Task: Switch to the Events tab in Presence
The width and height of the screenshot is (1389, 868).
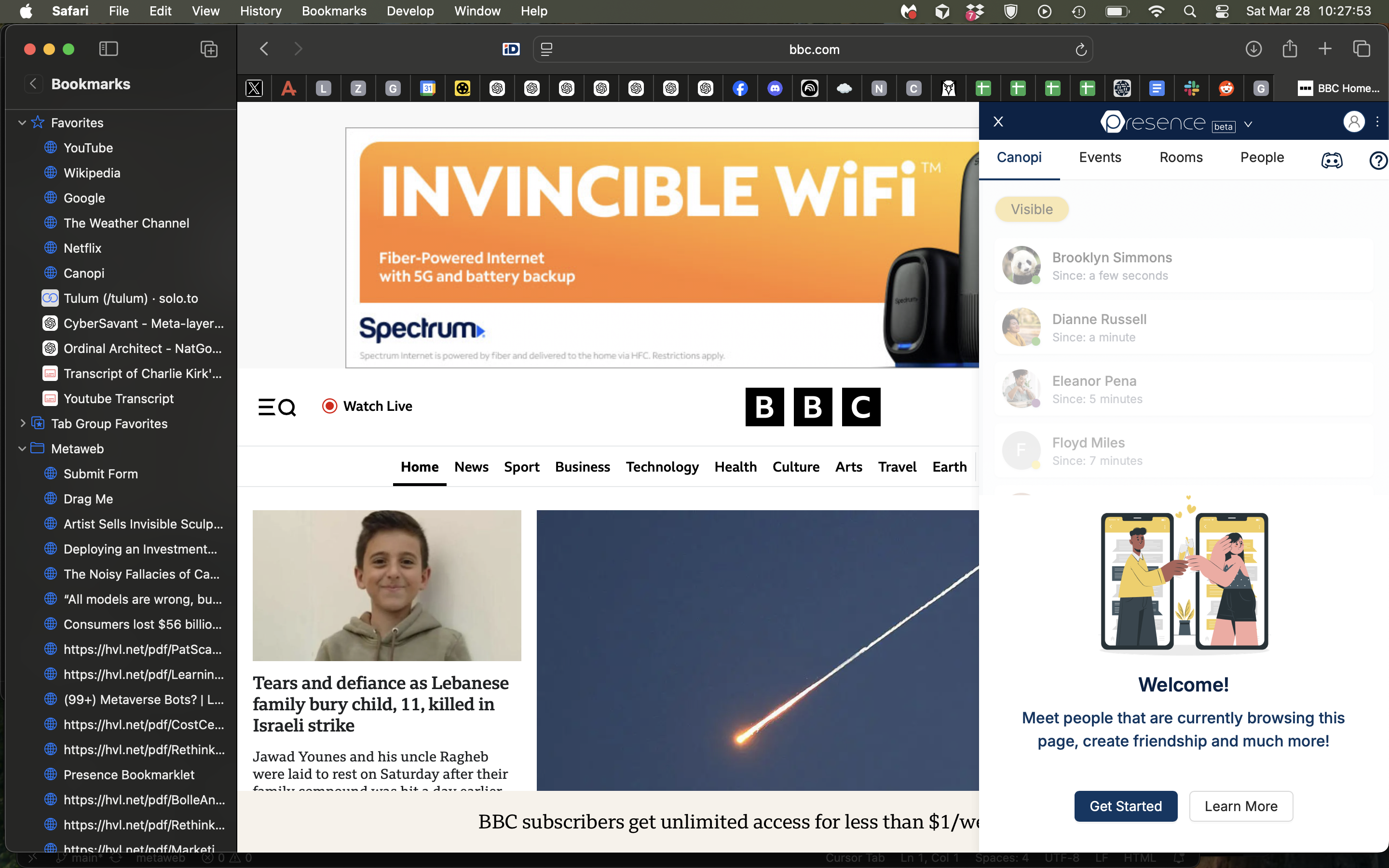Action: (x=1099, y=157)
